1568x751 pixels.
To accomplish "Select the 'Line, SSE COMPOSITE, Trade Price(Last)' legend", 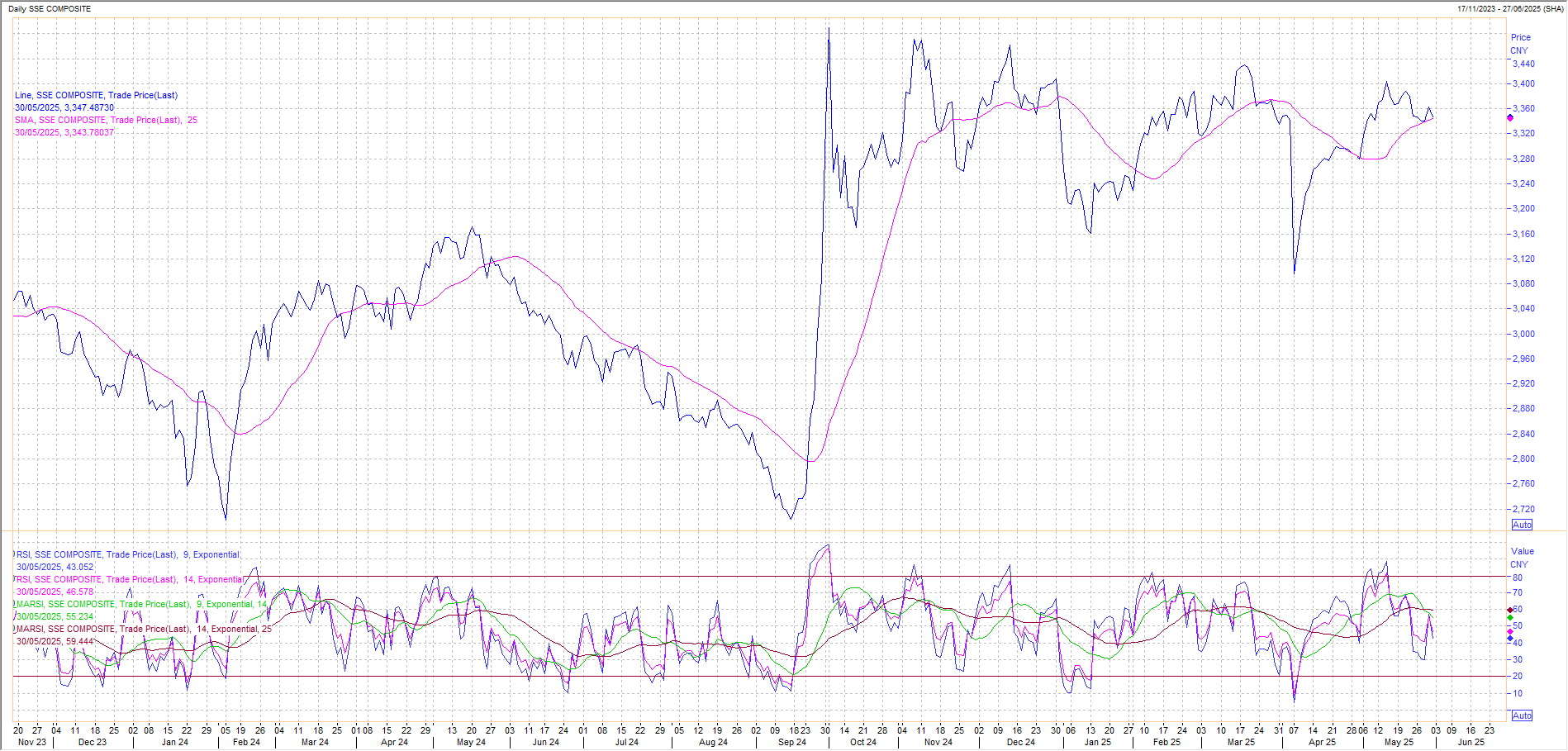I will (x=96, y=96).
